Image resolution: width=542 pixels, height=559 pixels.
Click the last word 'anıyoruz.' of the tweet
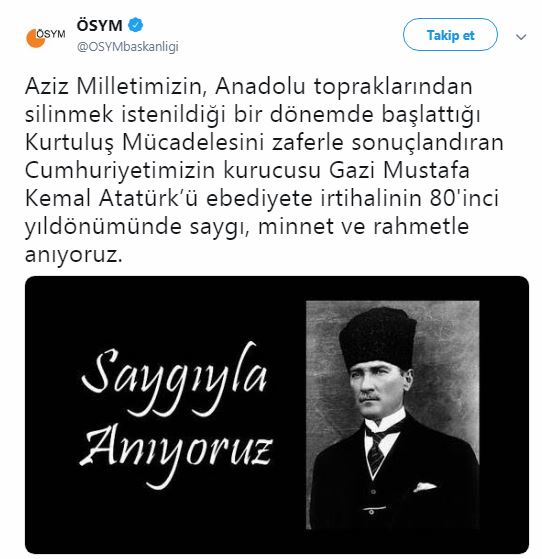point(73,255)
